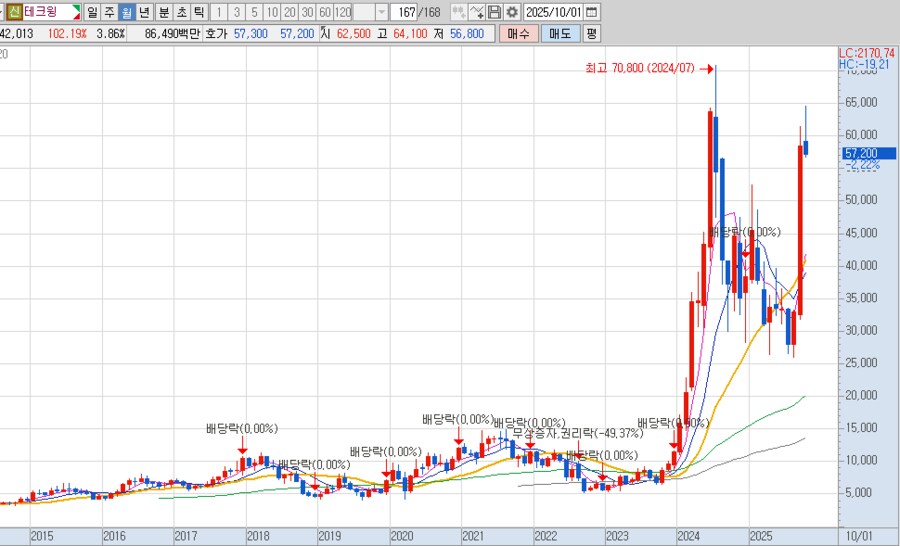This screenshot has height=546, width=900.
Task: Expand the interval dropdown arrow
Action: [381, 12]
